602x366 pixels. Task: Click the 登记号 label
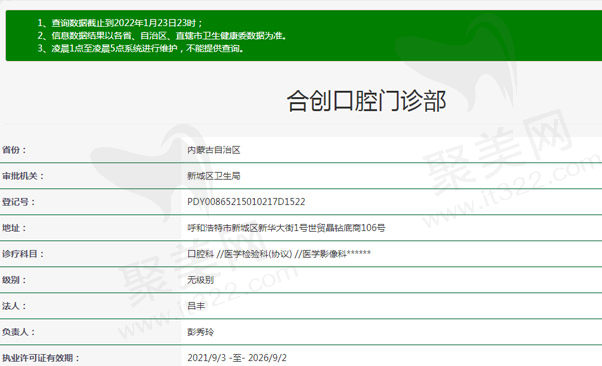pyautogui.click(x=18, y=202)
